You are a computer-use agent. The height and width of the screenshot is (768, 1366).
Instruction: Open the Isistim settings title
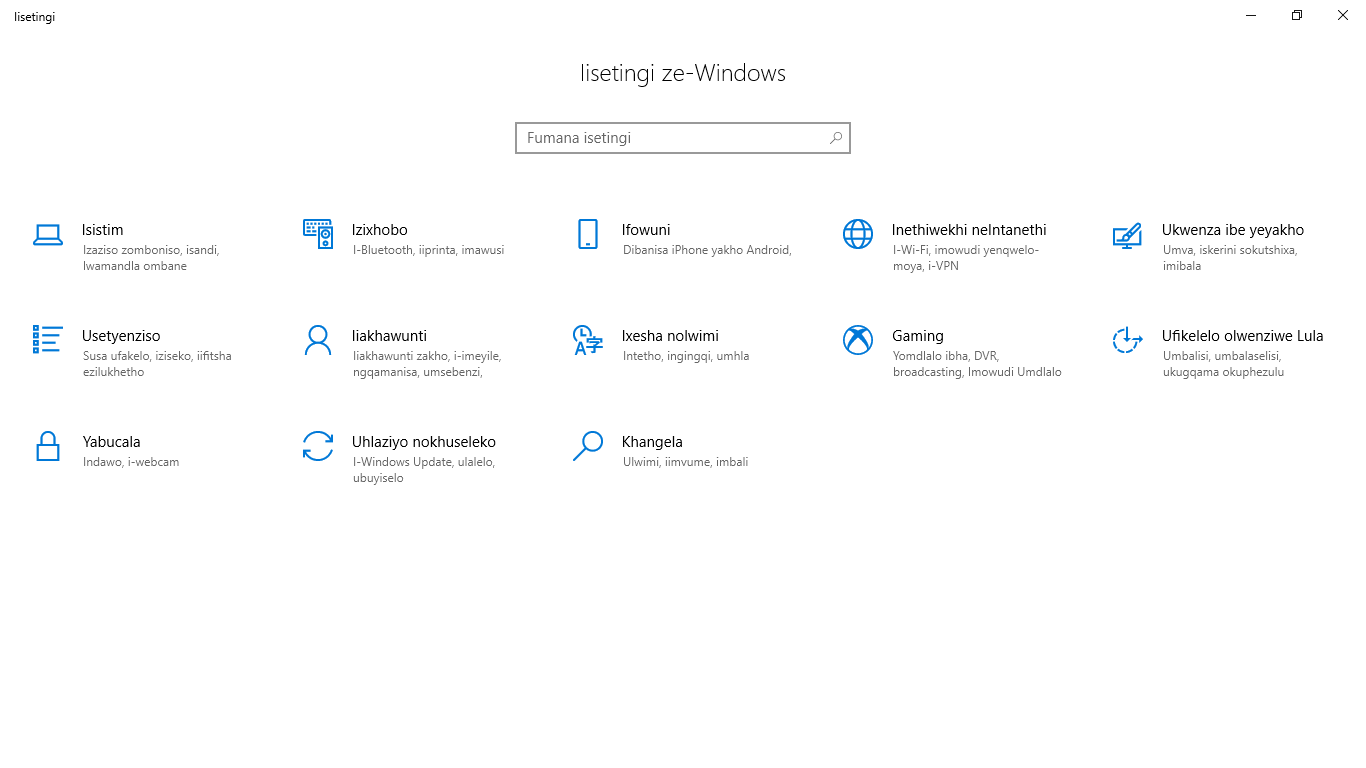103,230
